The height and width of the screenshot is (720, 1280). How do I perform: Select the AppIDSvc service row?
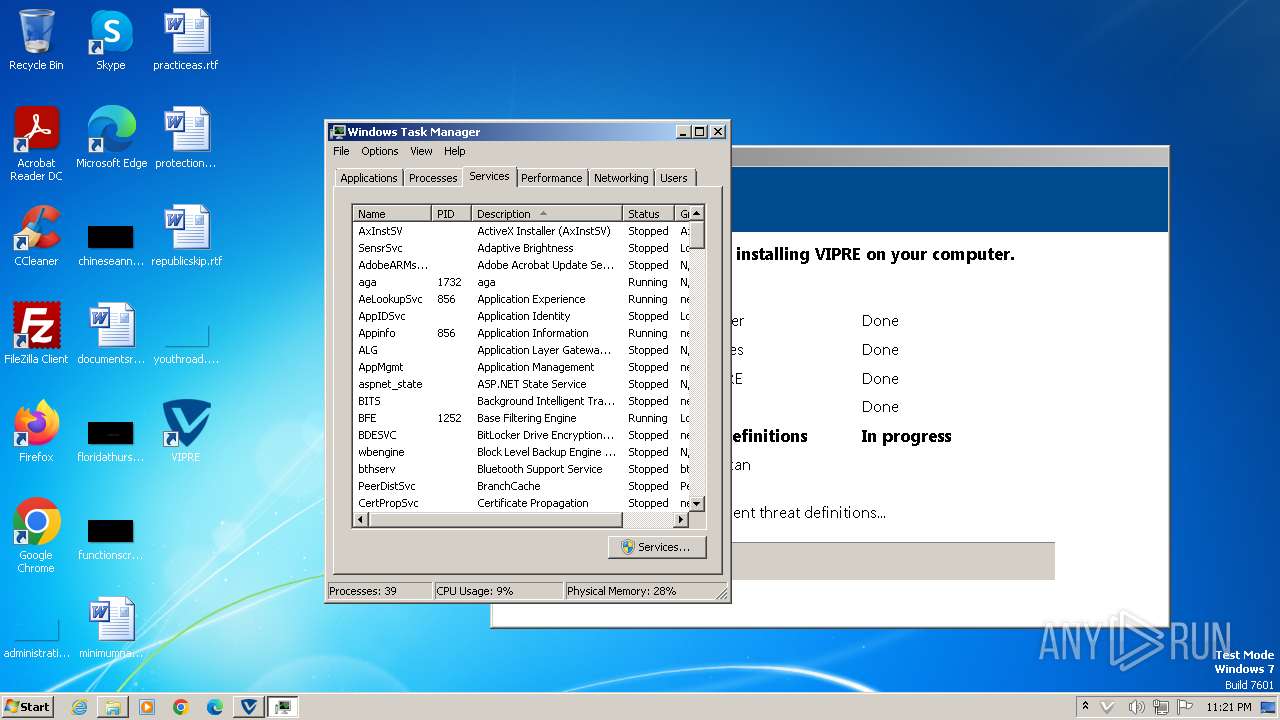521,316
